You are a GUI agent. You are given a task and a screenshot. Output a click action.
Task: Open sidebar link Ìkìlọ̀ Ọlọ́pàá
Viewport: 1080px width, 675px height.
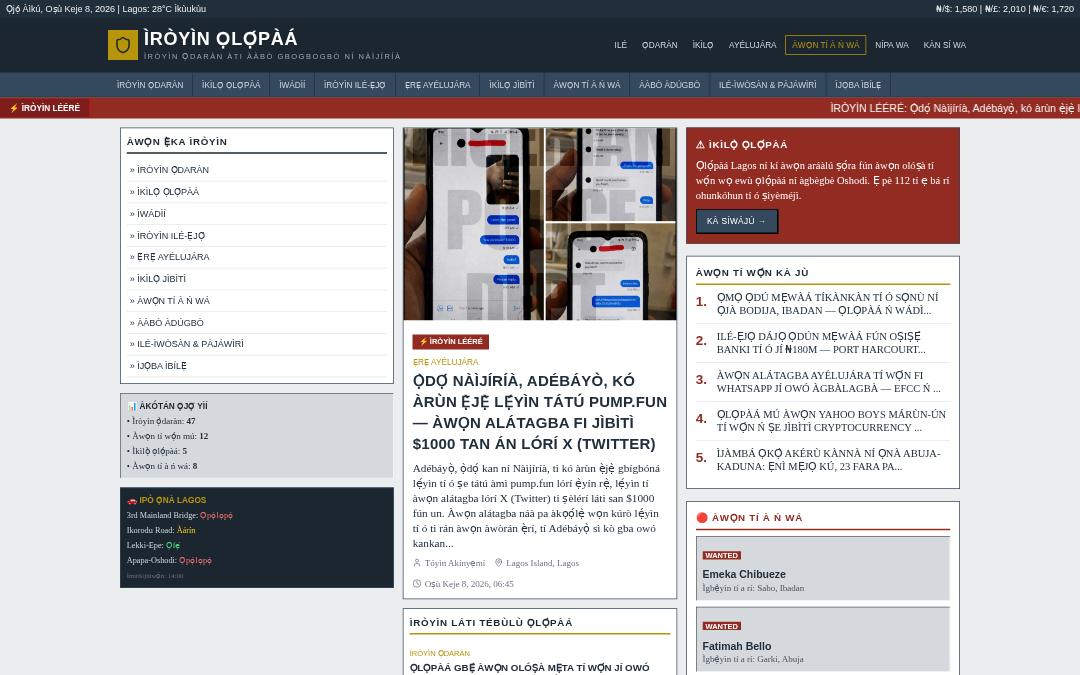tap(165, 192)
